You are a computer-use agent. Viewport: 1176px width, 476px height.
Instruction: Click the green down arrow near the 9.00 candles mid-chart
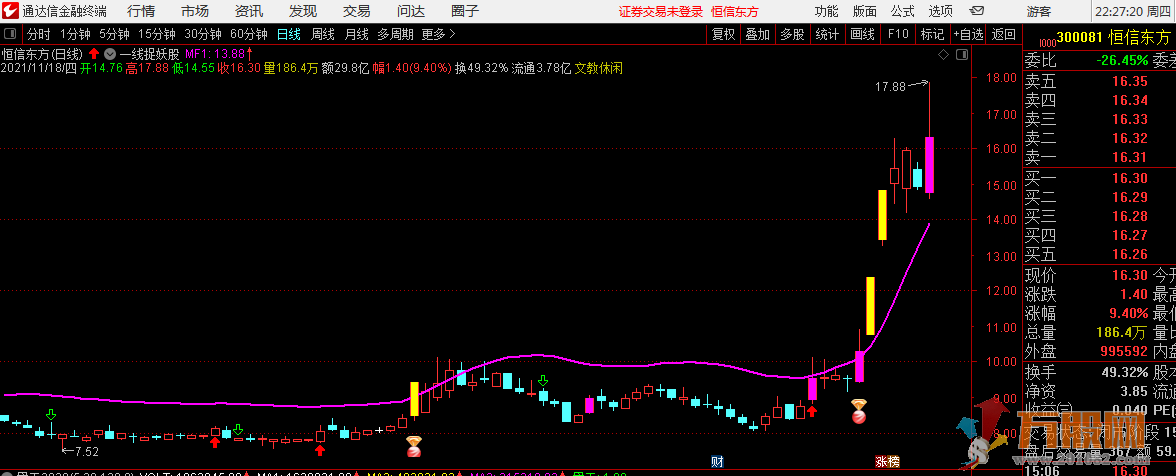(x=543, y=382)
